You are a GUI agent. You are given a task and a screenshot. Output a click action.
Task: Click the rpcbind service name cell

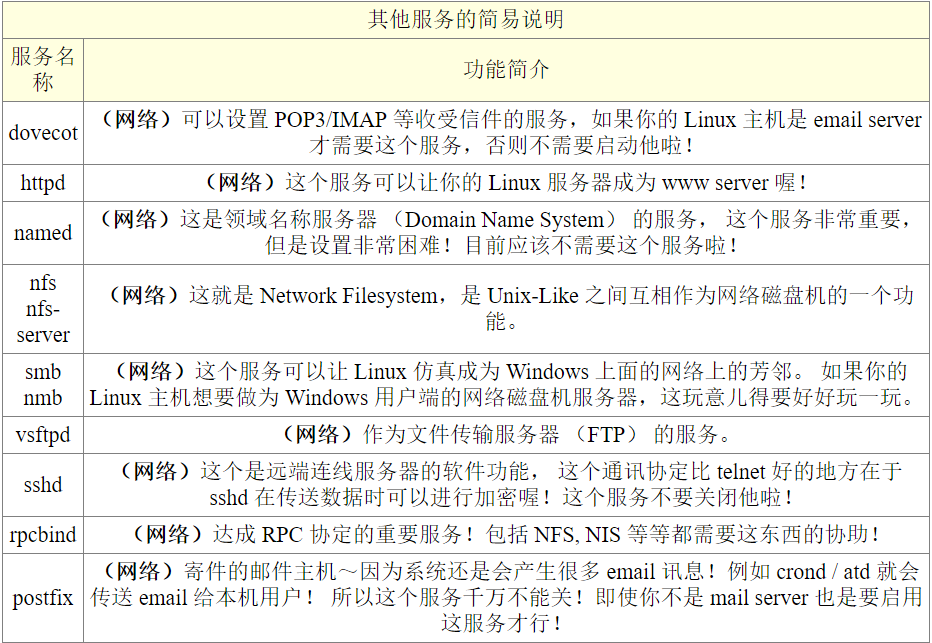[x=43, y=535]
